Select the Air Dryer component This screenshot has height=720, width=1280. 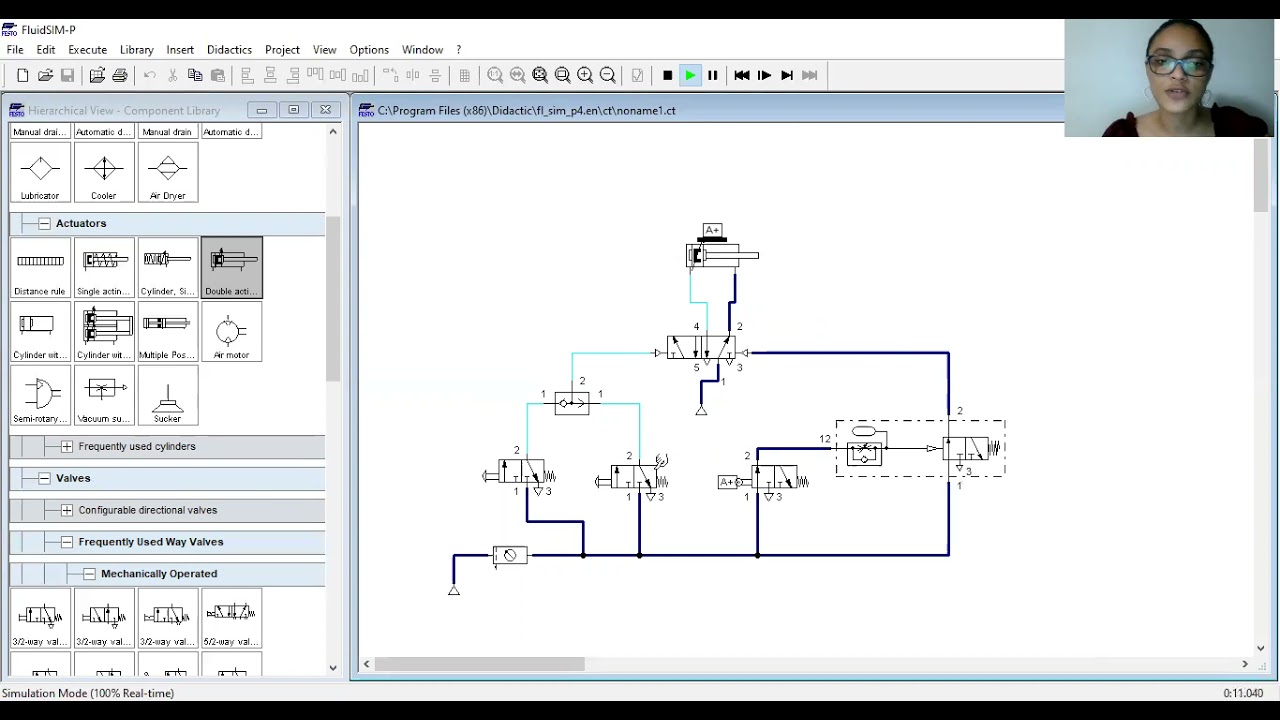(167, 172)
